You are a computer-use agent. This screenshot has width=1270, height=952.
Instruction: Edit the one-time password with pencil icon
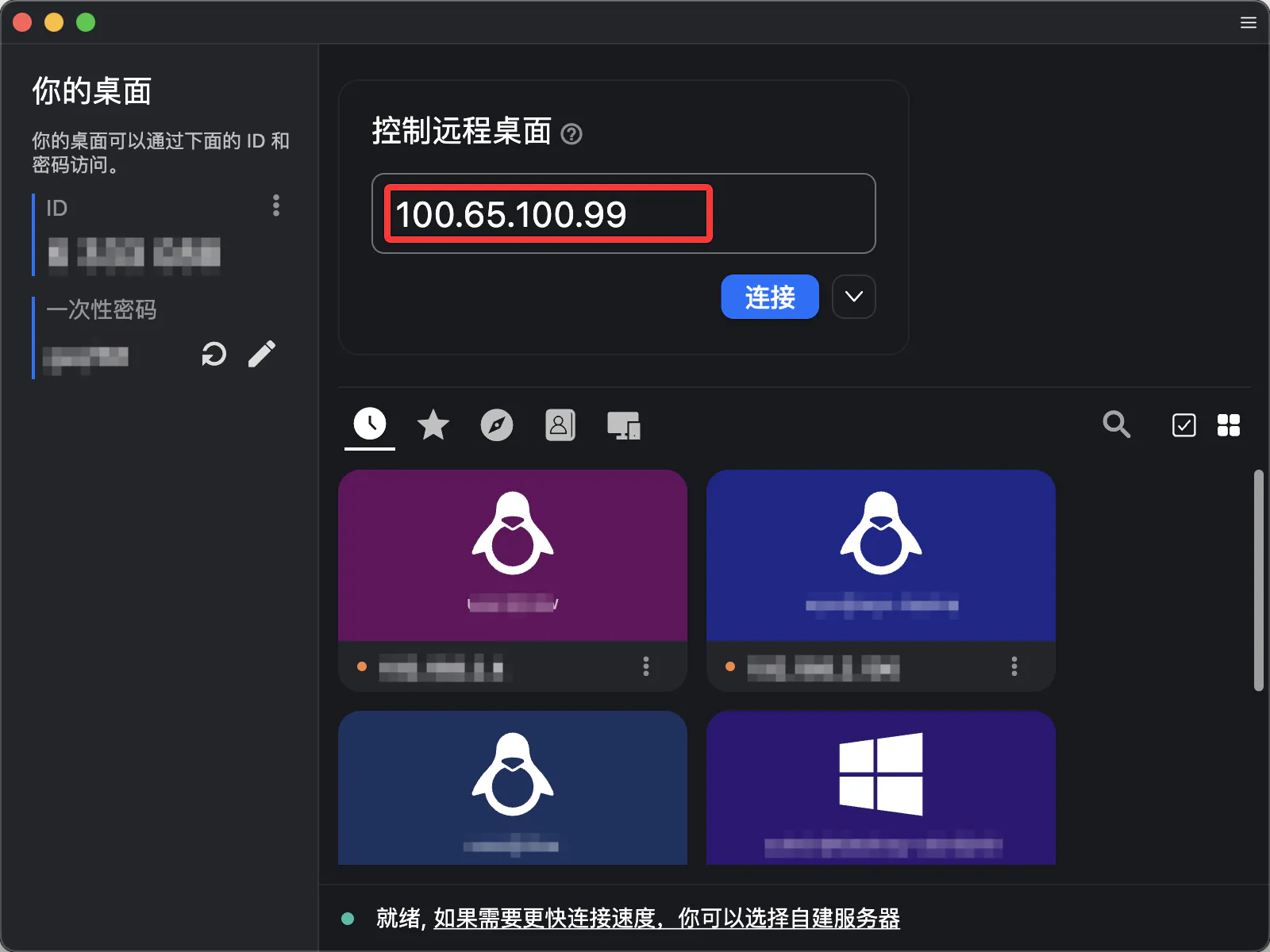[262, 354]
